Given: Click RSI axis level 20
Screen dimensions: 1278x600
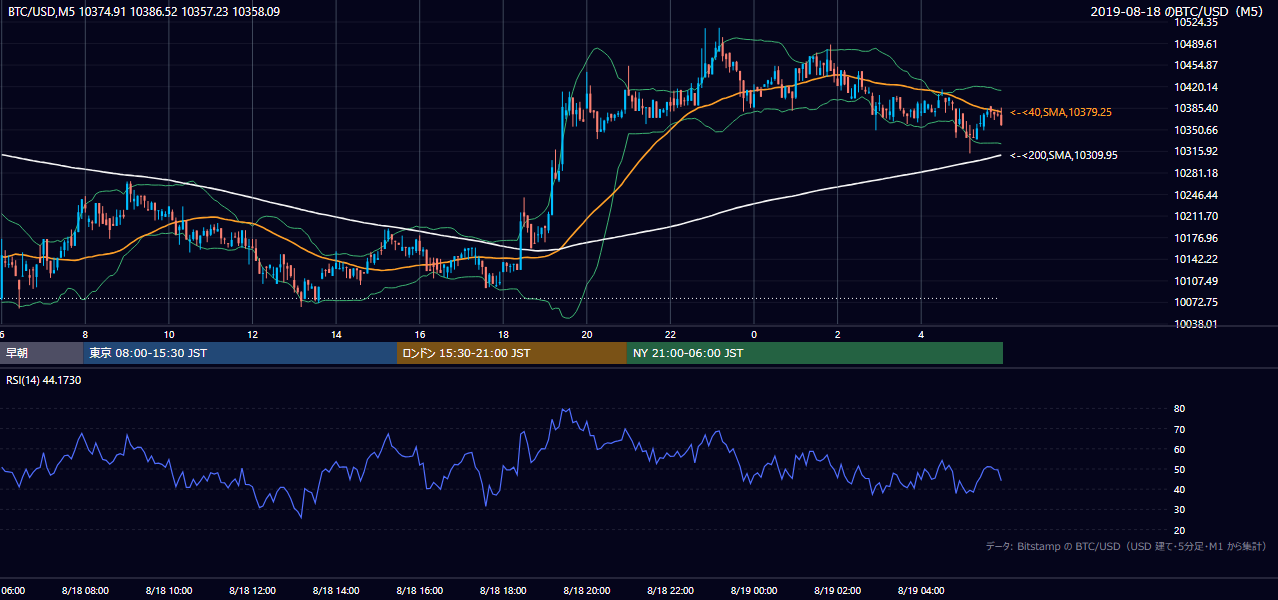Looking at the screenshot, I should point(1179,530).
